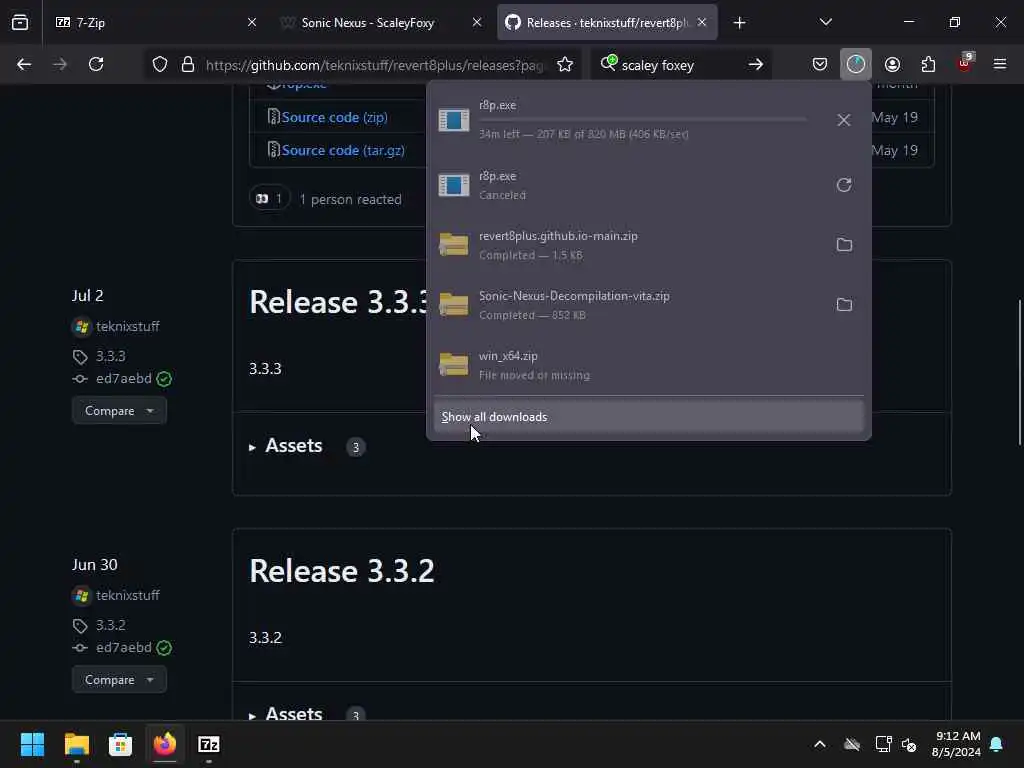This screenshot has height=768, width=1024.
Task: Switch to the 7-Zip tab
Action: point(155,22)
